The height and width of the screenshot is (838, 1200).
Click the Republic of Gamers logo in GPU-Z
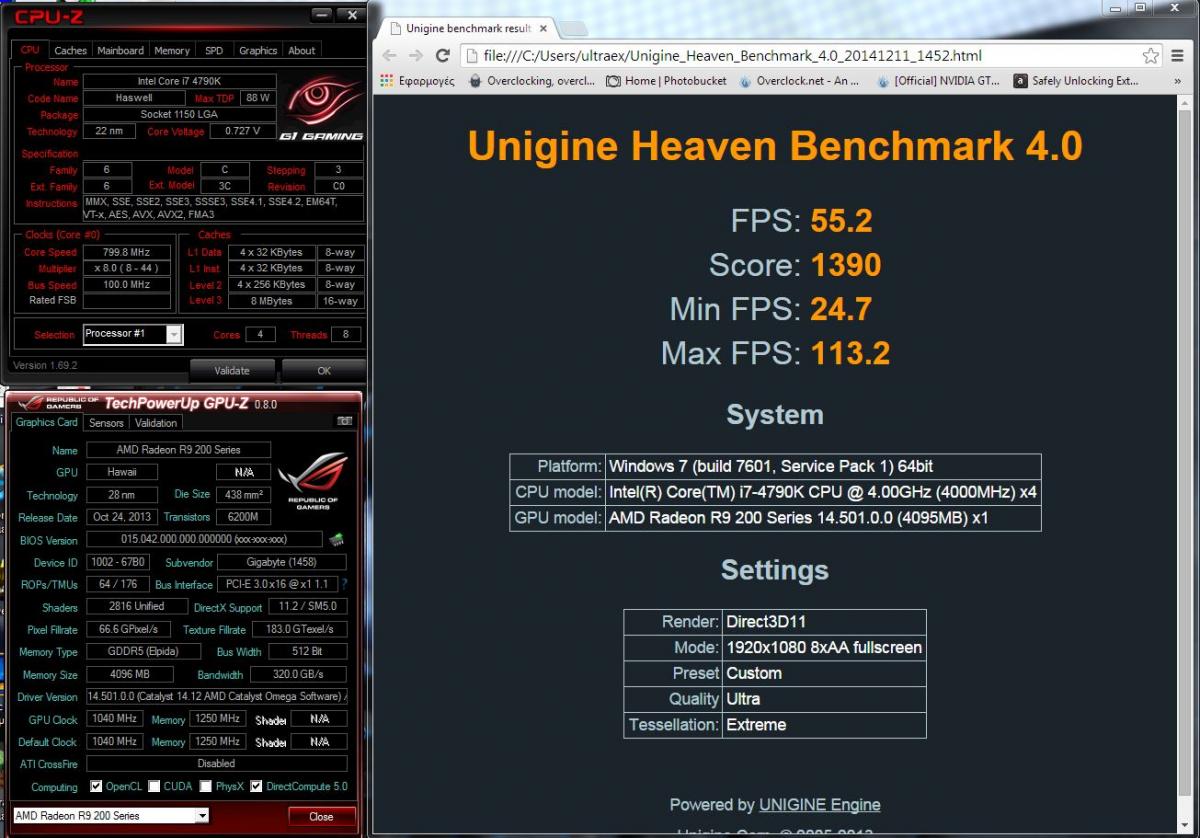pos(312,480)
